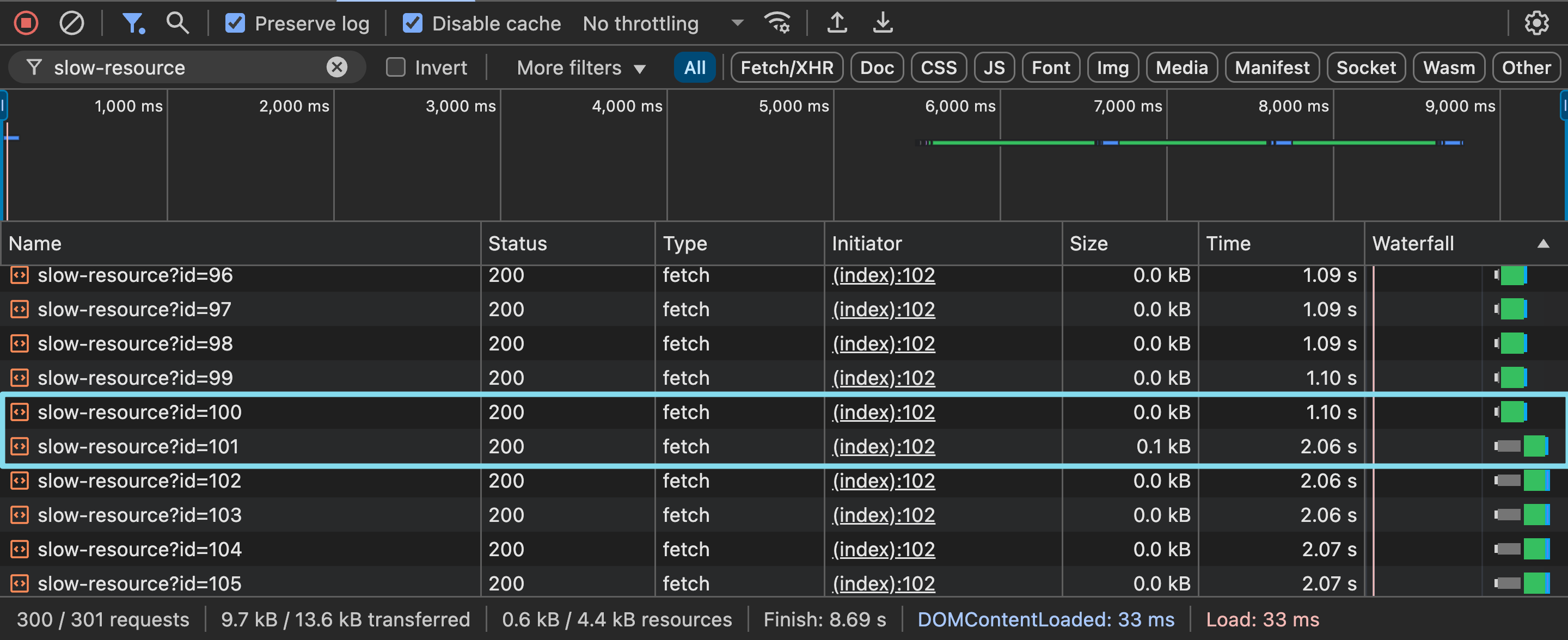Uncheck Disable cache checkbox
Image resolution: width=1568 pixels, height=640 pixels.
click(412, 23)
